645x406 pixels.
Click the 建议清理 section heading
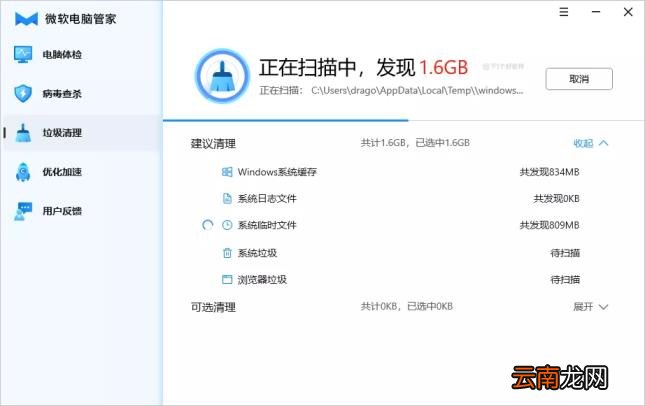click(213, 144)
